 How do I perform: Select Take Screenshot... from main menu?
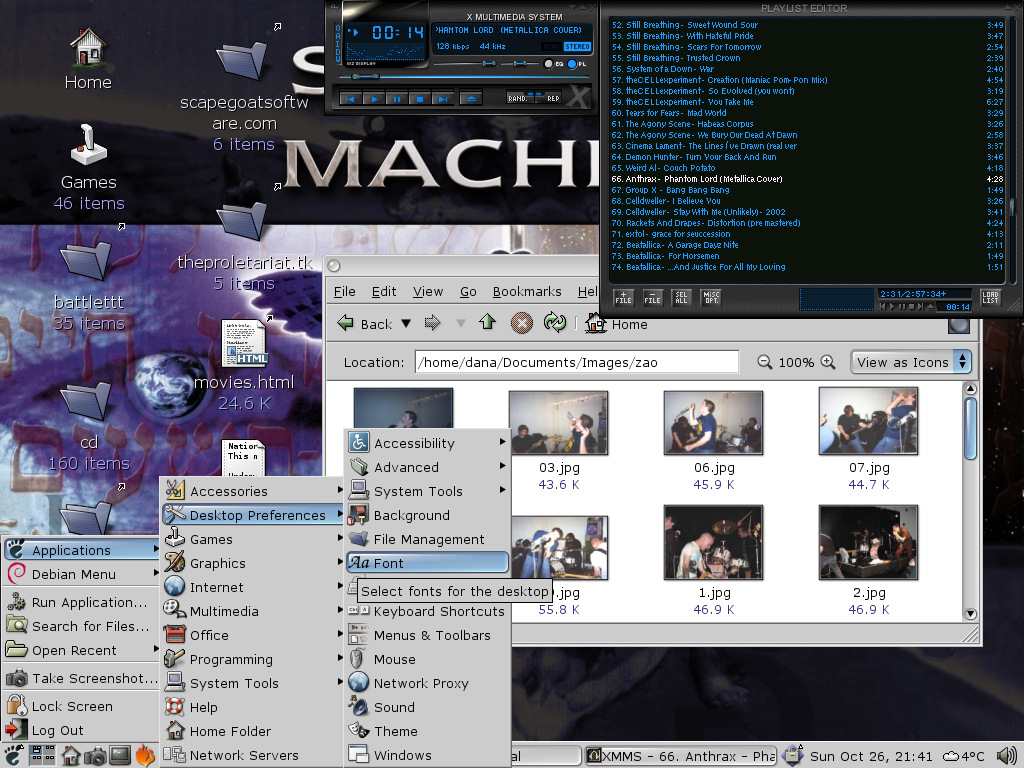pyautogui.click(x=82, y=678)
